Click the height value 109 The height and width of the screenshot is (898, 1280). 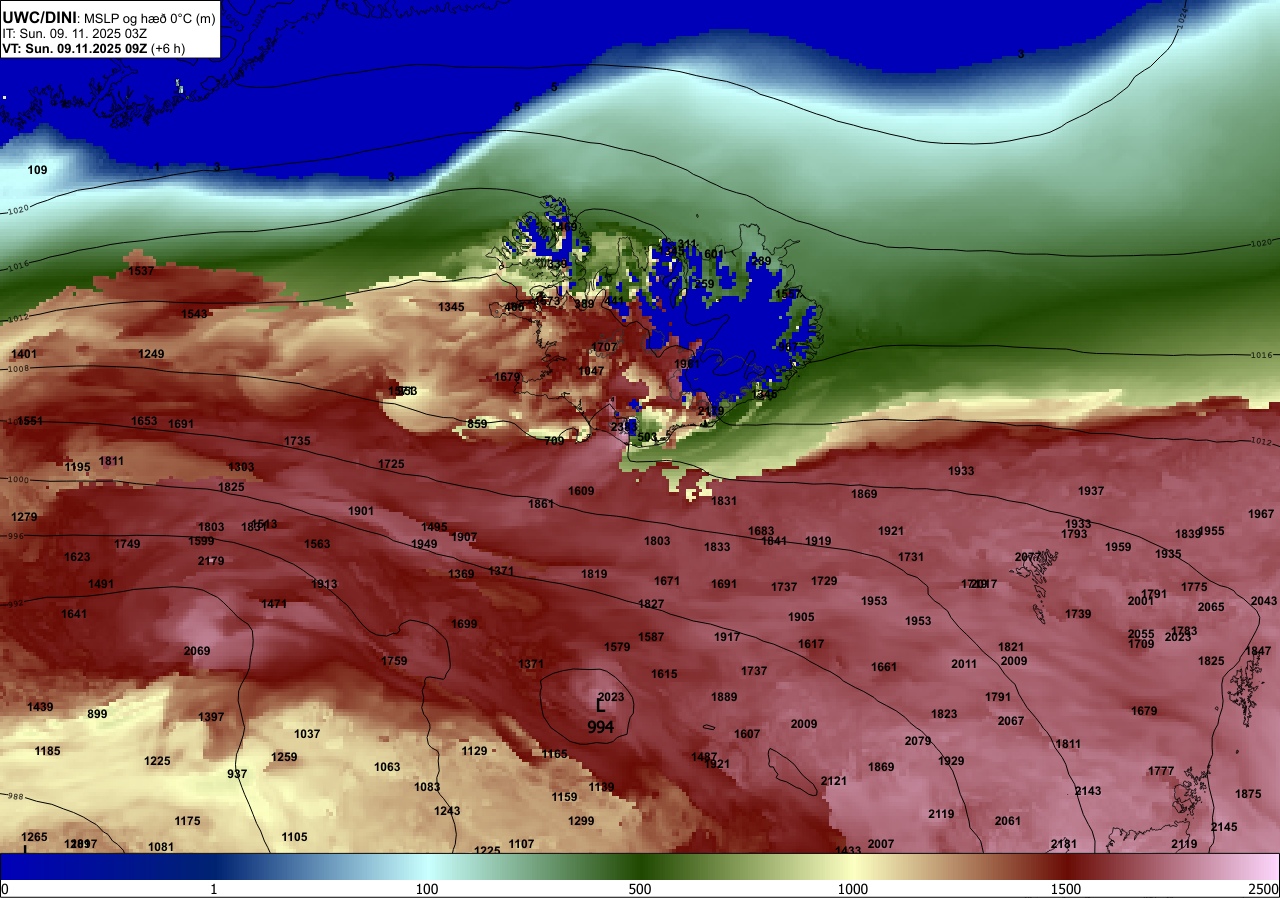pos(37,170)
